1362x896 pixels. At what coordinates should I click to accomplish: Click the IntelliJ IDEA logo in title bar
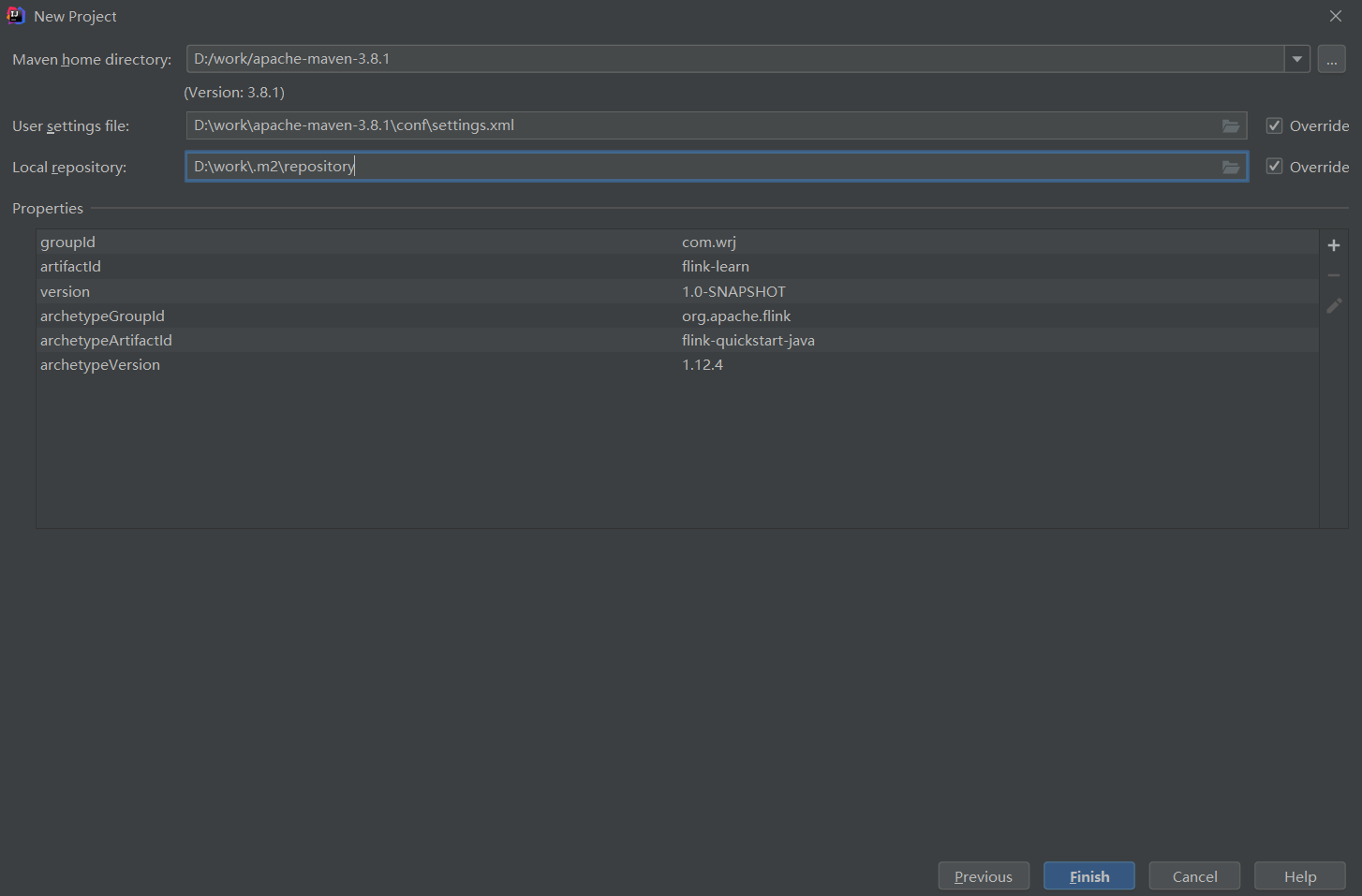click(16, 16)
